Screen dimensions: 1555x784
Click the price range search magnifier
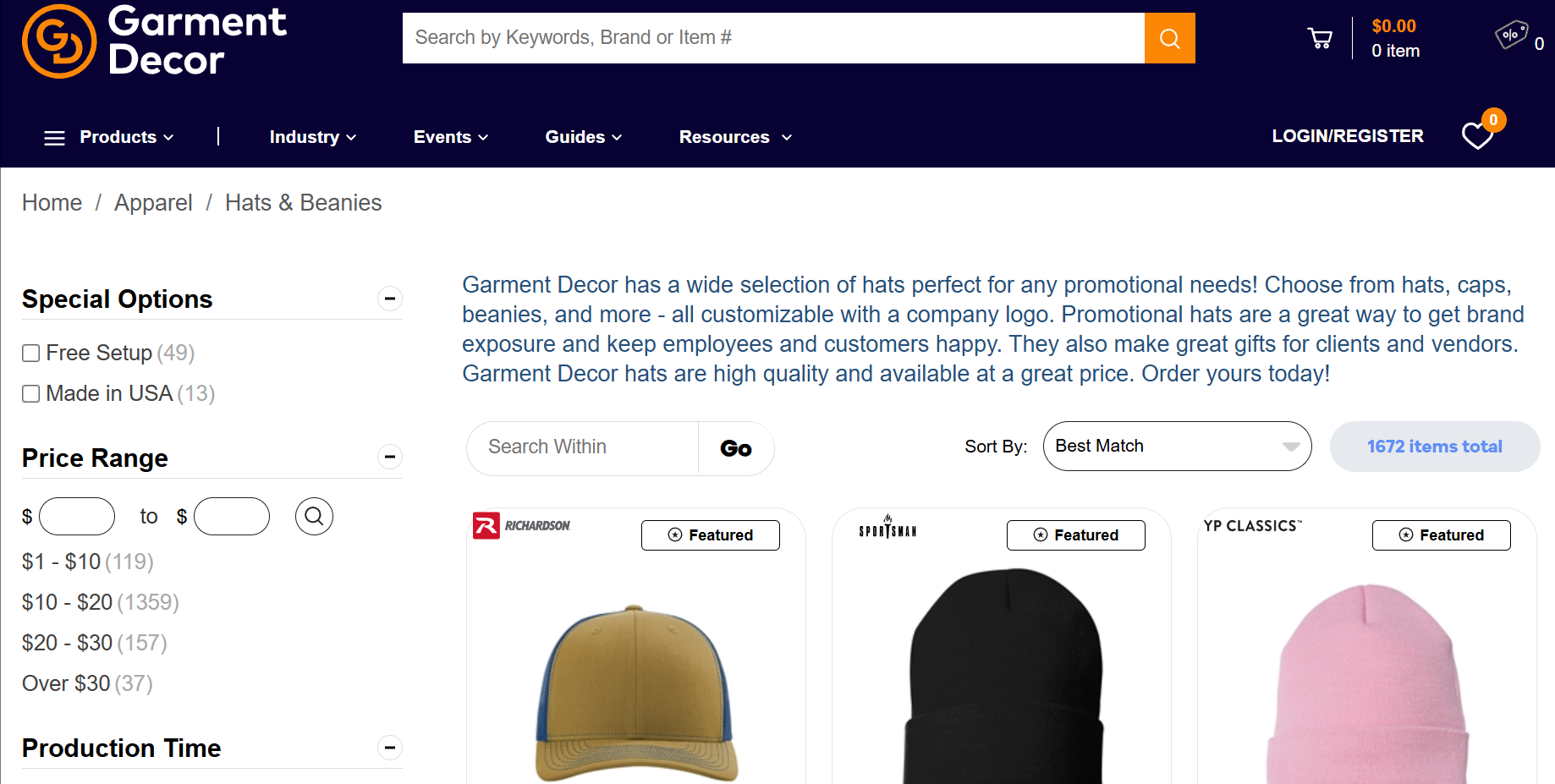click(314, 516)
